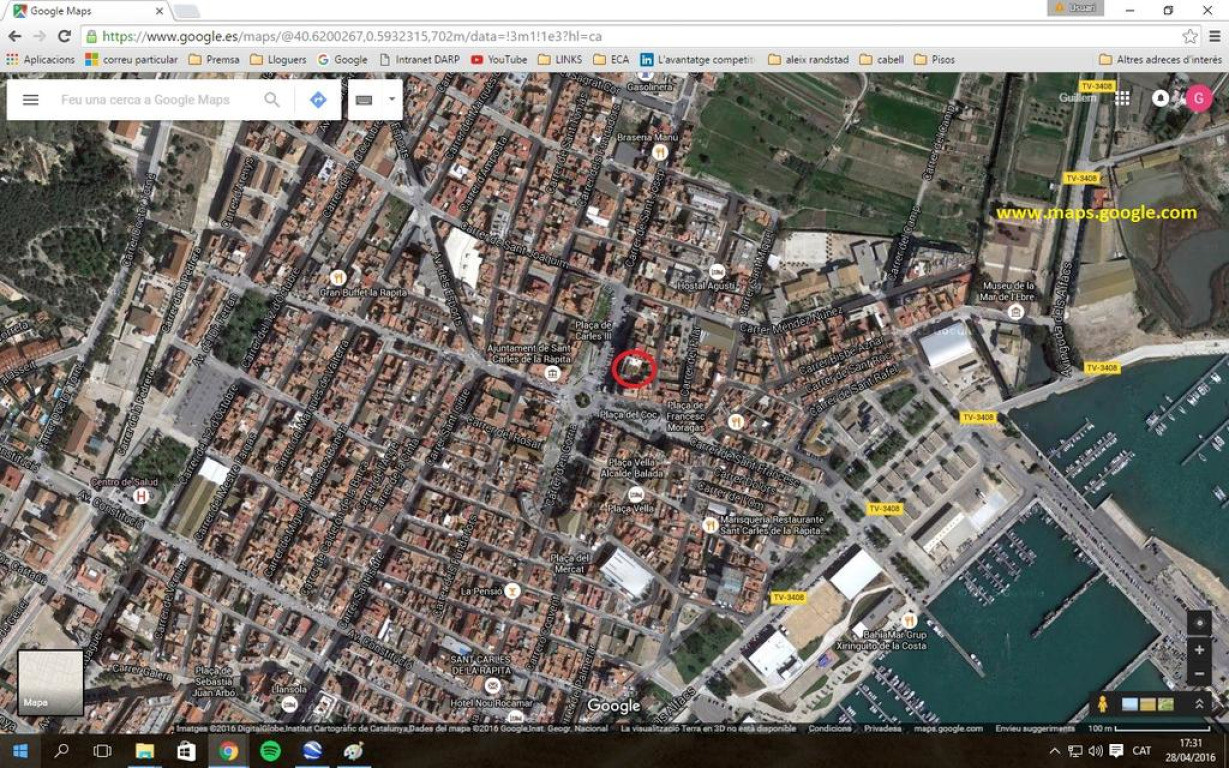Open Aplicacions bookmark shortcut

coord(40,60)
